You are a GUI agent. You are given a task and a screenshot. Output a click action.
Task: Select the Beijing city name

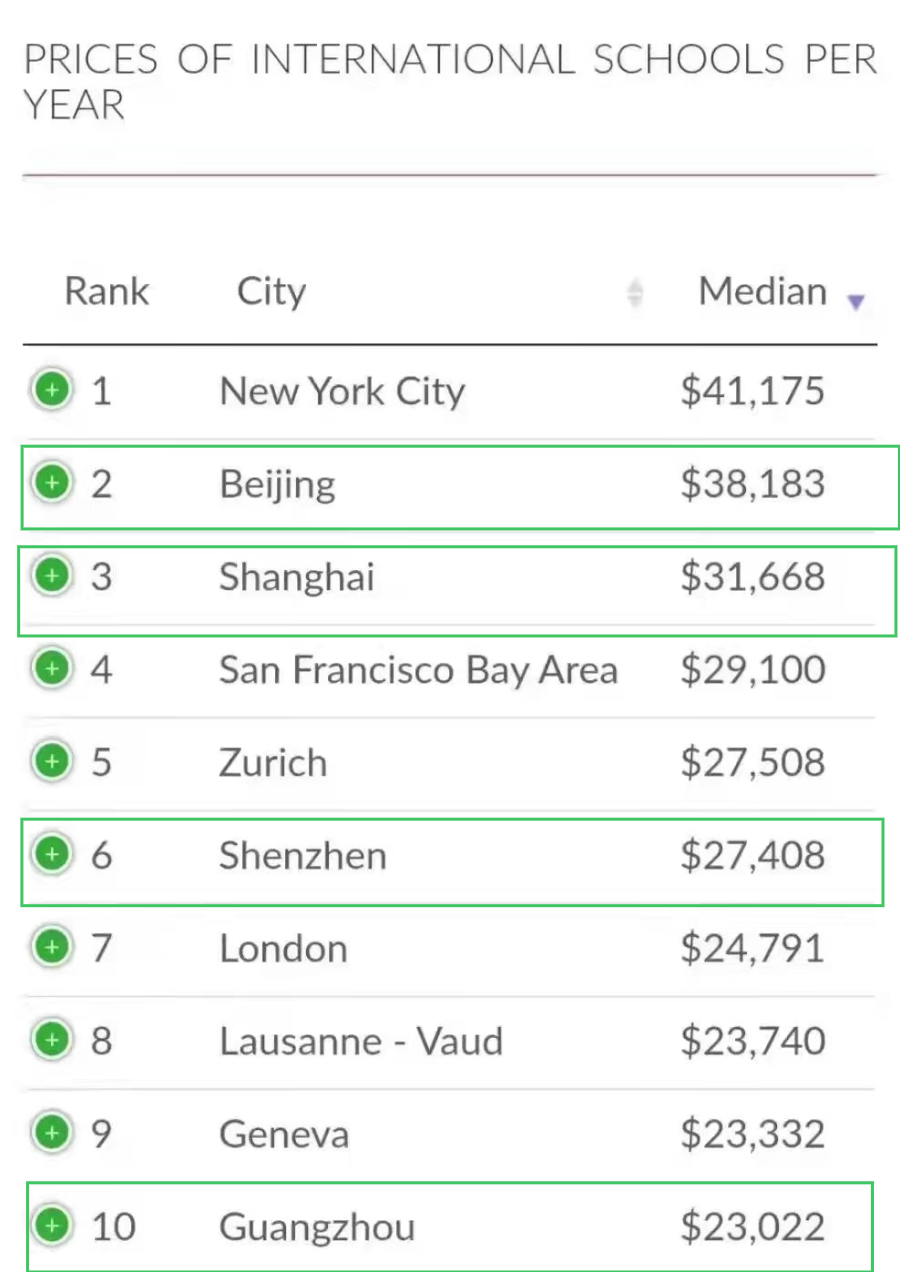(277, 485)
